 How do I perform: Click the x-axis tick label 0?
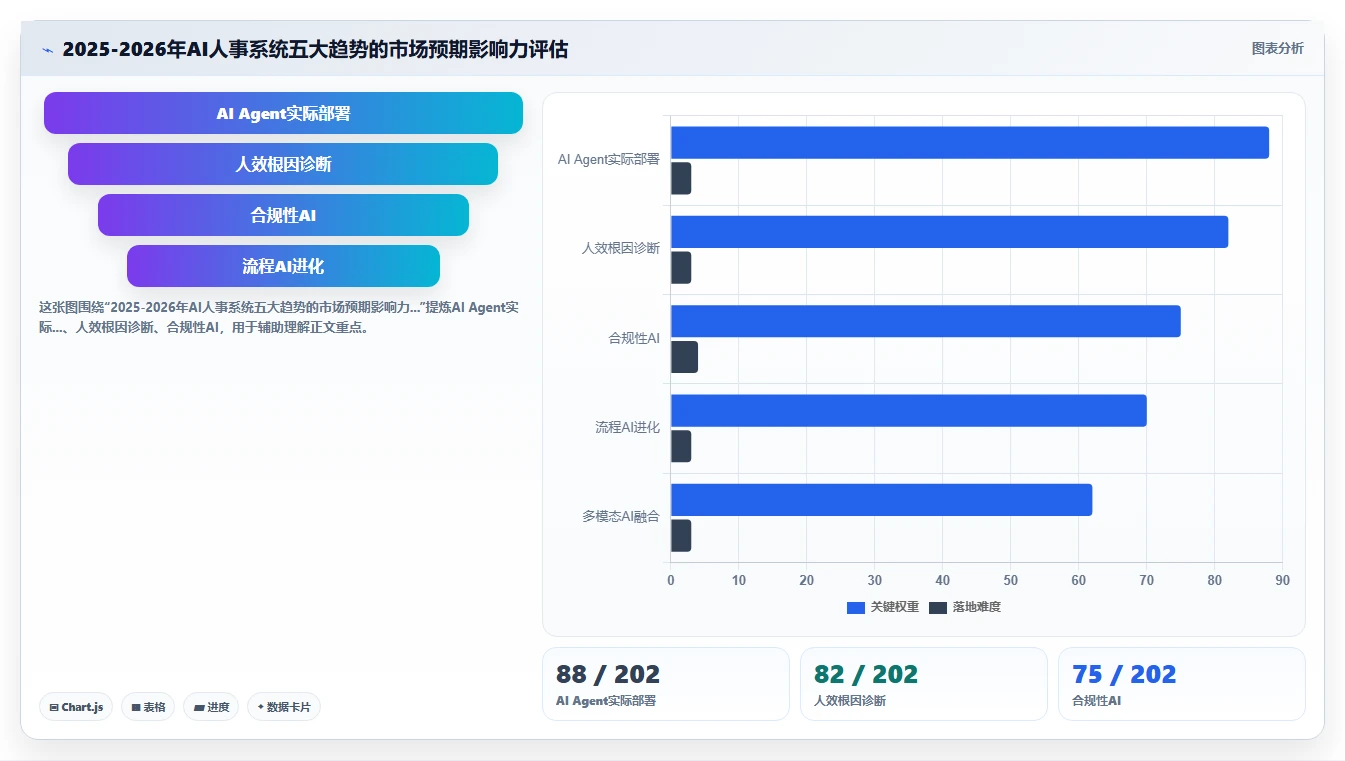[671, 580]
